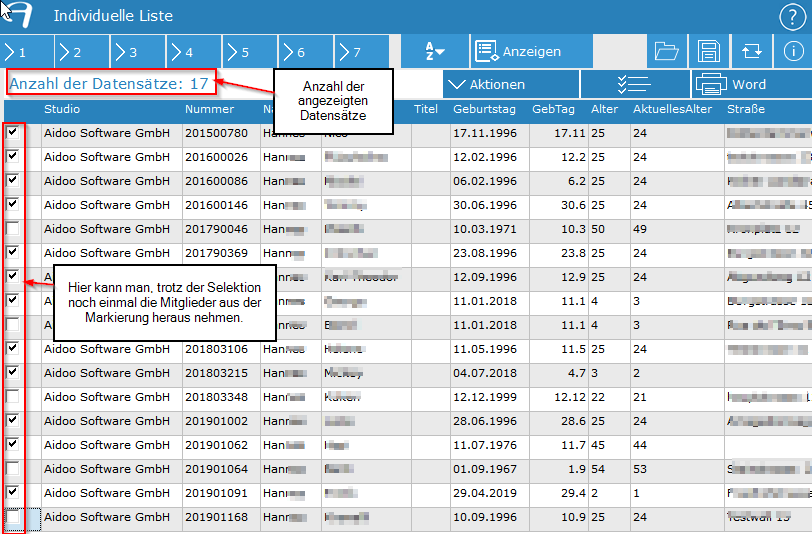Viewport: 812px width, 534px height.
Task: Click the export arrows icon
Action: [751, 51]
